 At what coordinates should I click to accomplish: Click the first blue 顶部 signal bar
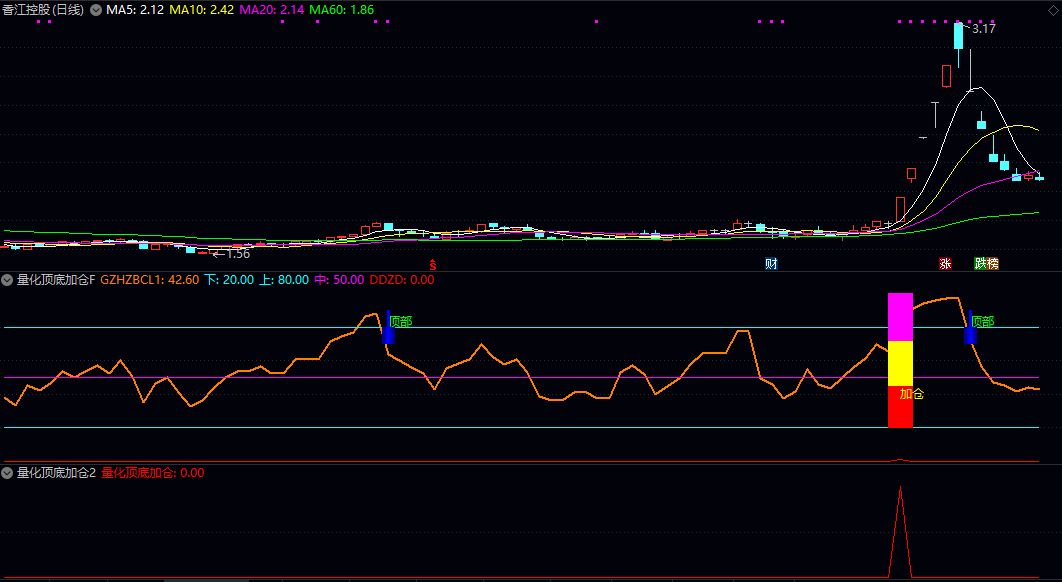pyautogui.click(x=388, y=334)
